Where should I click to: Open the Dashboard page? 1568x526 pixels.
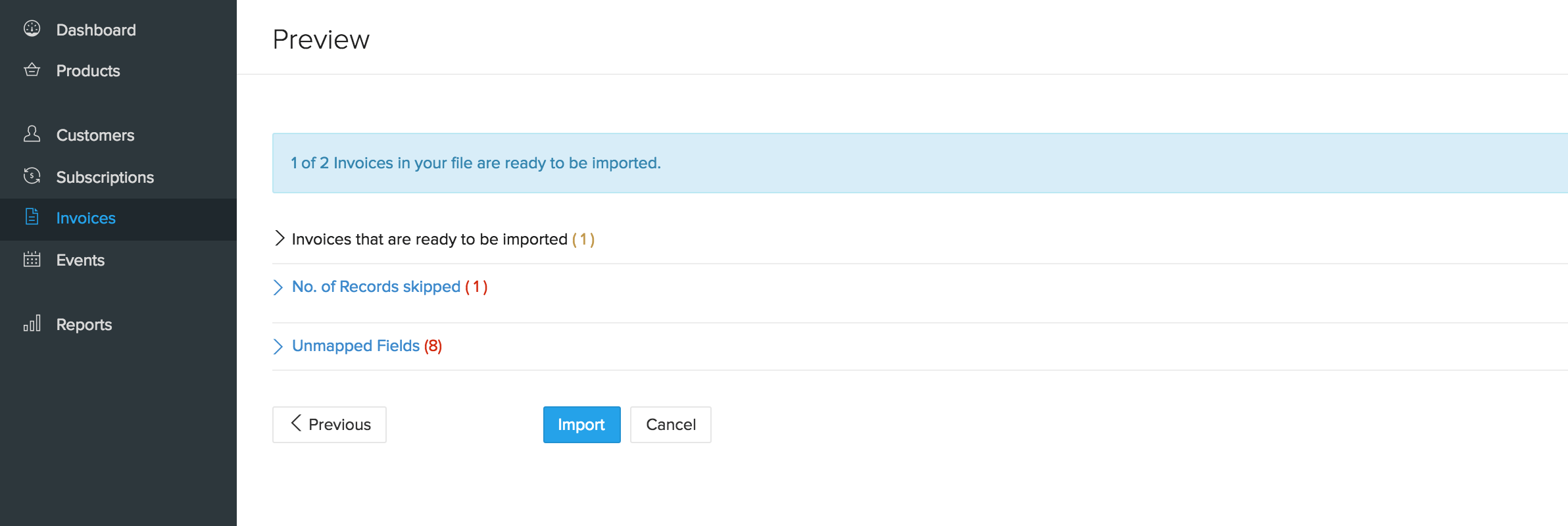(96, 29)
